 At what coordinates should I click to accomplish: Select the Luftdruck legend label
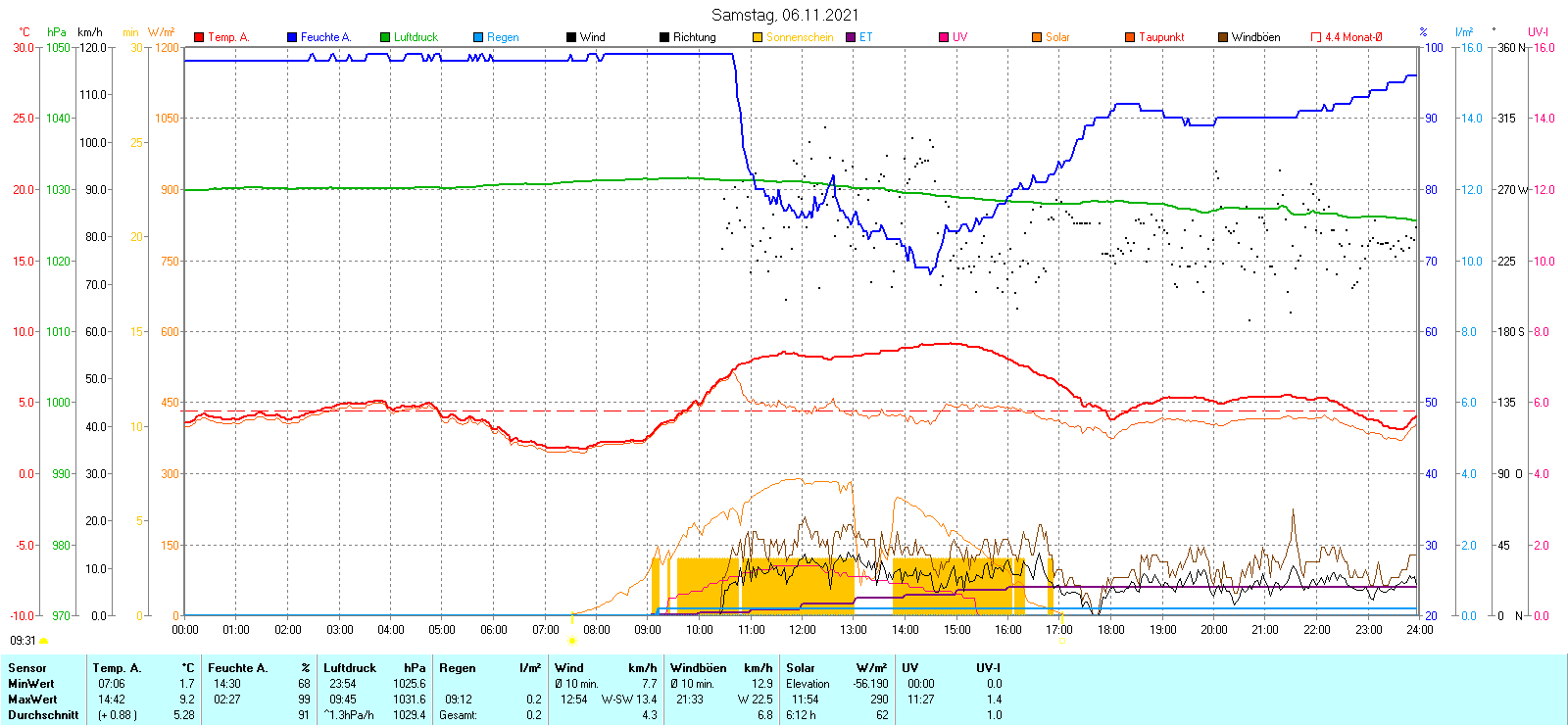click(416, 37)
